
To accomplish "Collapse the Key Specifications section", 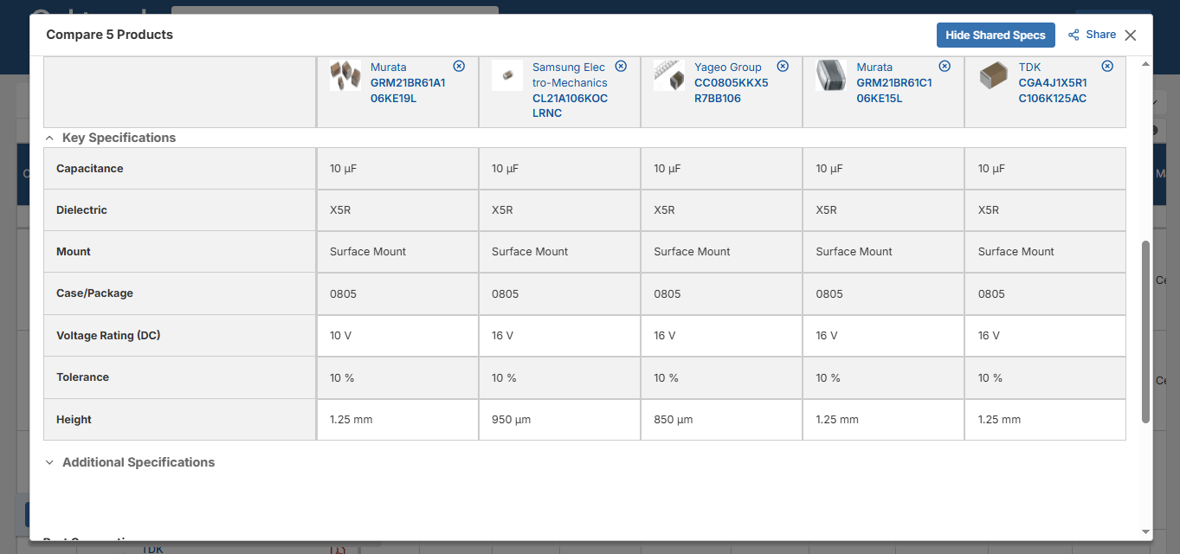I will pos(50,138).
